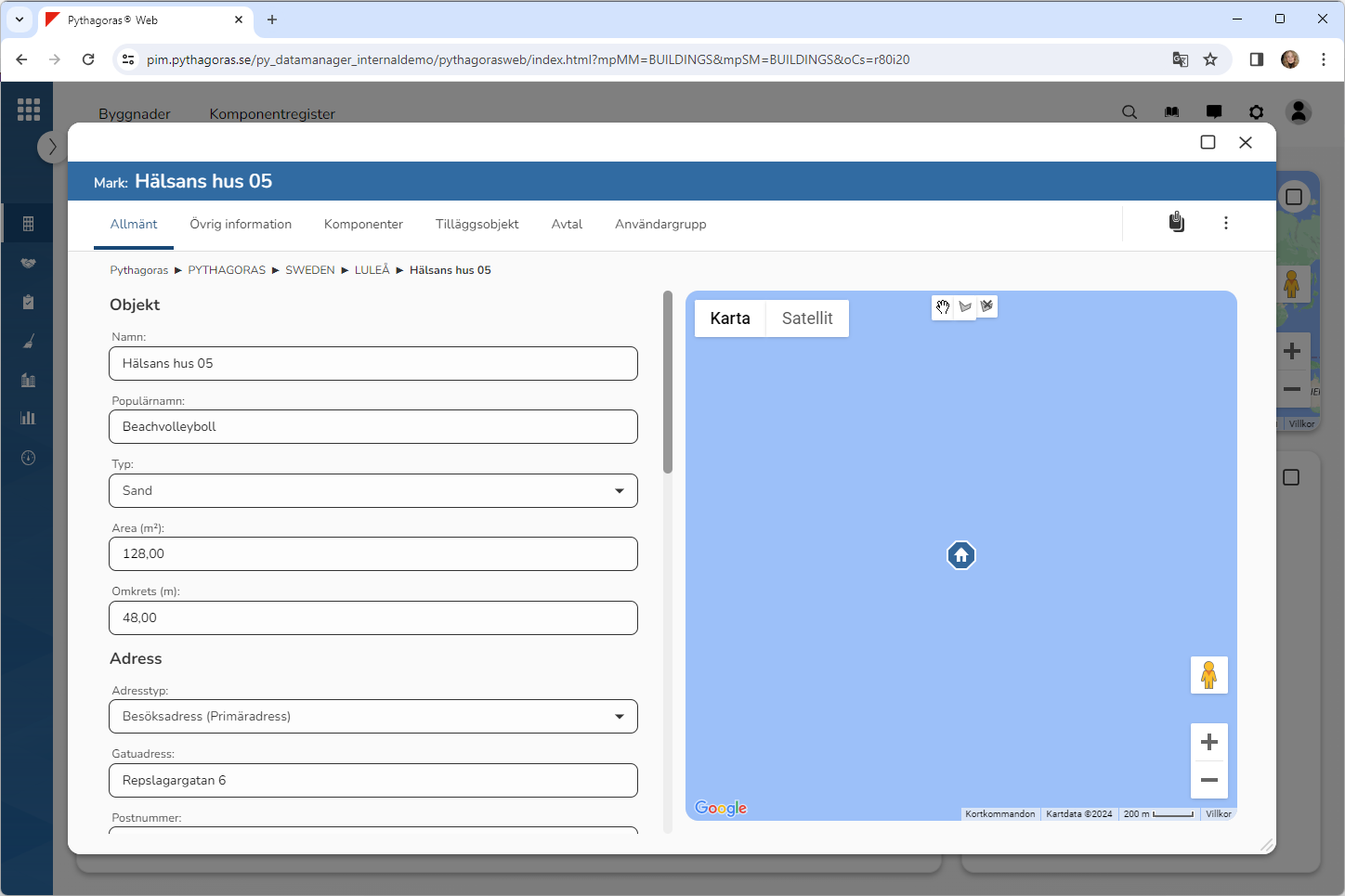Viewport: 1345px width, 896px height.
Task: Click the form's vertical scrollbar
Action: point(667,383)
